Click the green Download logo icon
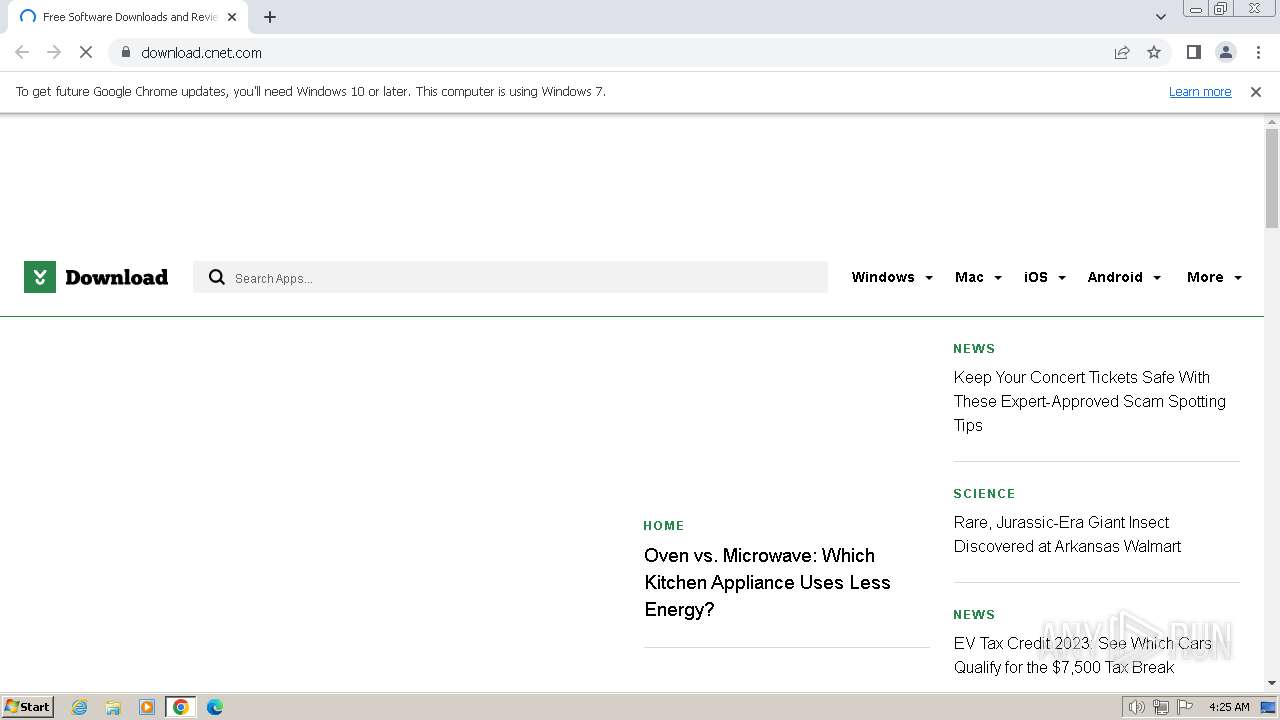The image size is (1280, 720). (x=40, y=277)
